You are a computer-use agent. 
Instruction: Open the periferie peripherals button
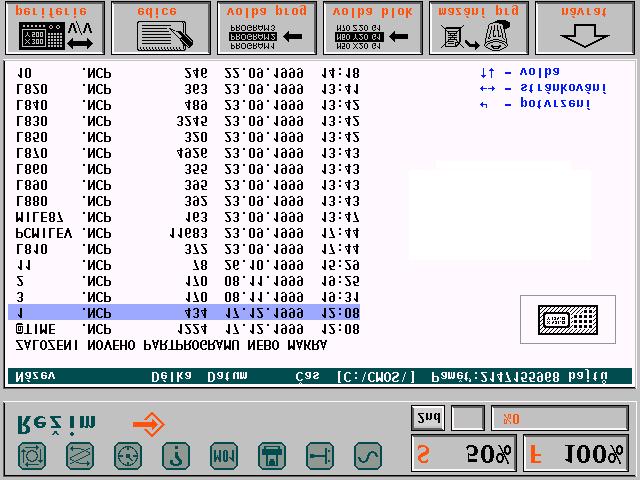55,28
